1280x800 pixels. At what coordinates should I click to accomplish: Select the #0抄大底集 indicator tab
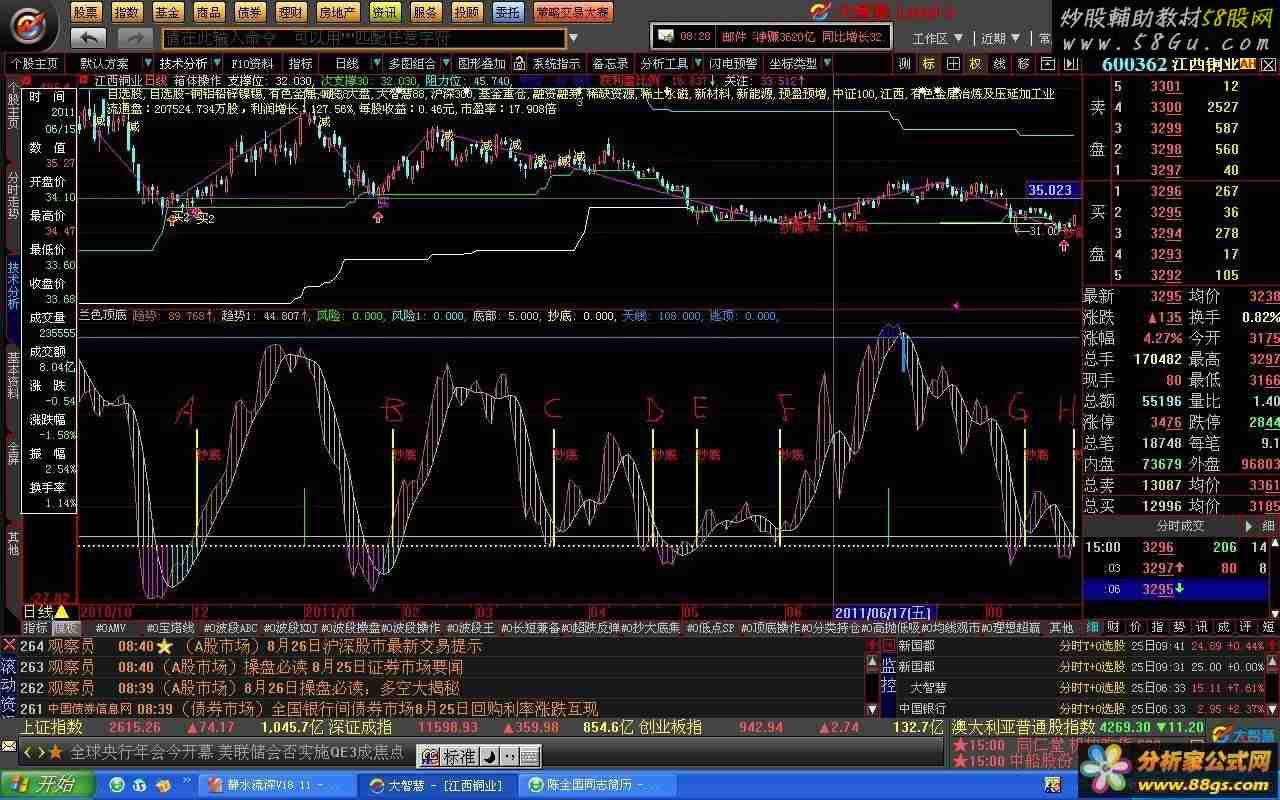pyautogui.click(x=651, y=628)
